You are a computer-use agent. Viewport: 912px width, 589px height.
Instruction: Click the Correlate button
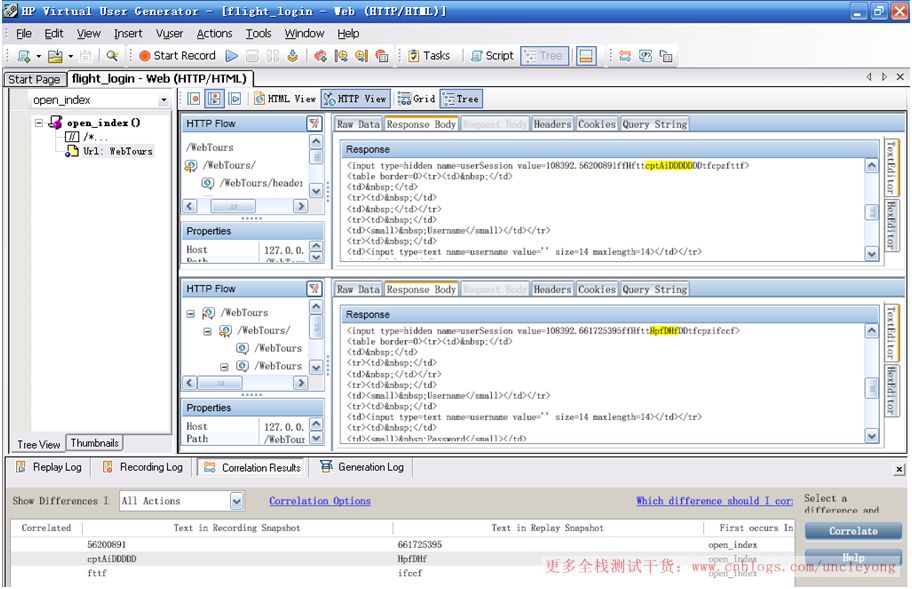point(853,531)
